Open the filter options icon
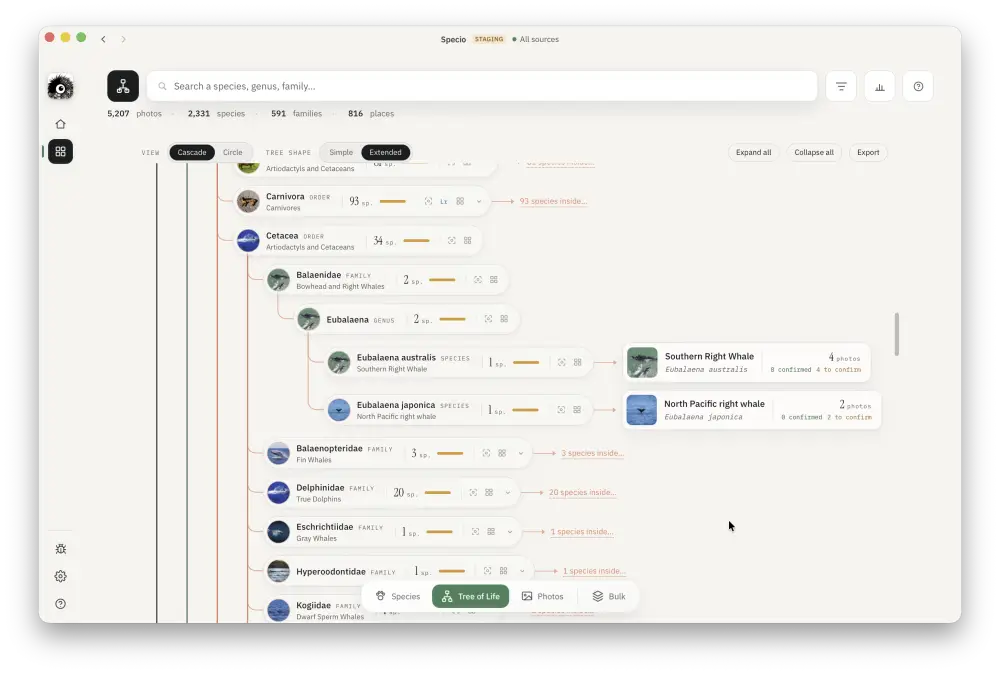Viewport: 1000px width, 674px height. coord(841,86)
